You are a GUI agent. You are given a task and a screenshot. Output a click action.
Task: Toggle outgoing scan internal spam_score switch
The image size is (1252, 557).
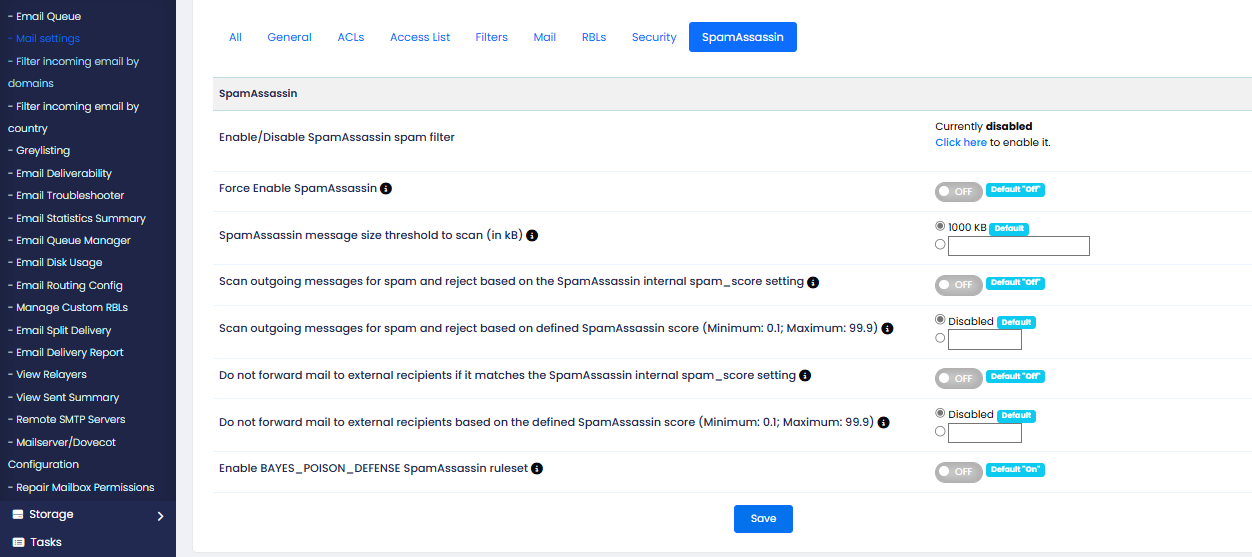pyautogui.click(x=959, y=285)
